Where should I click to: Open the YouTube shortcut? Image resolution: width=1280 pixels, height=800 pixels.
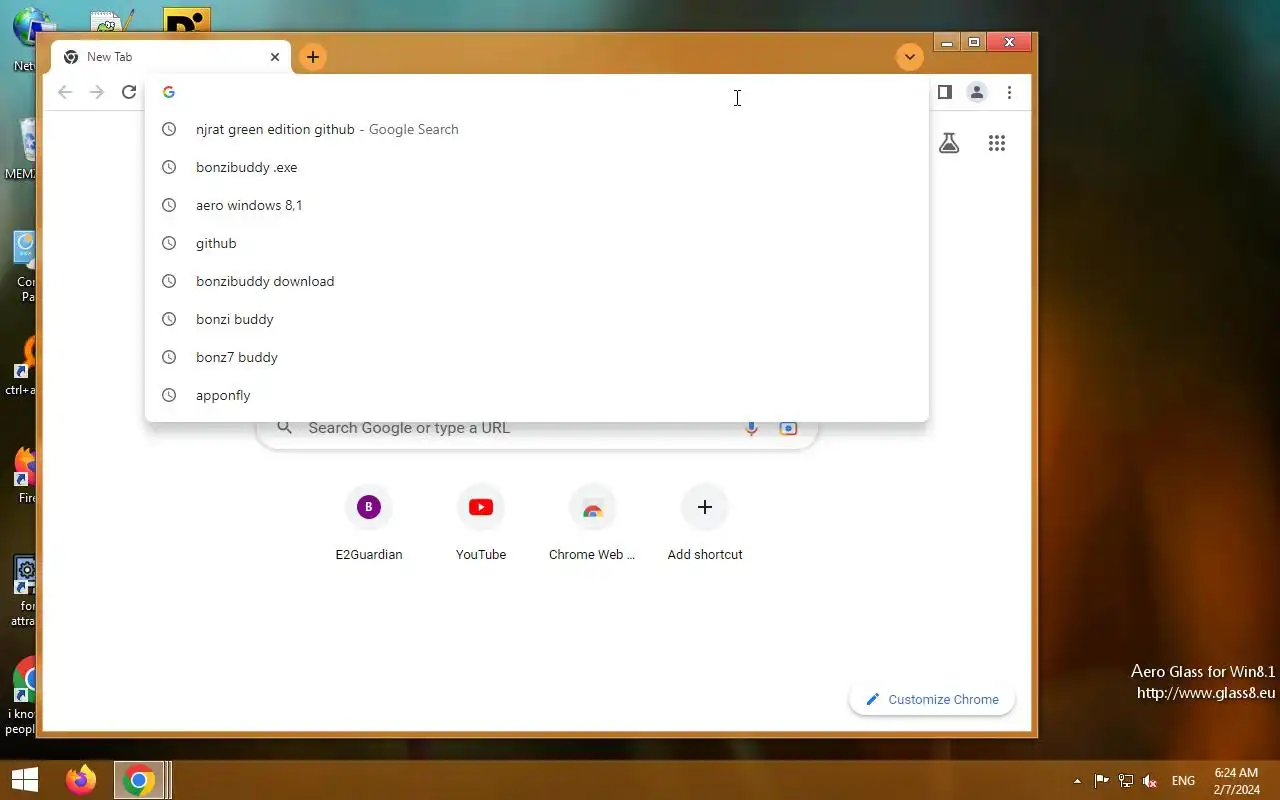(x=481, y=524)
